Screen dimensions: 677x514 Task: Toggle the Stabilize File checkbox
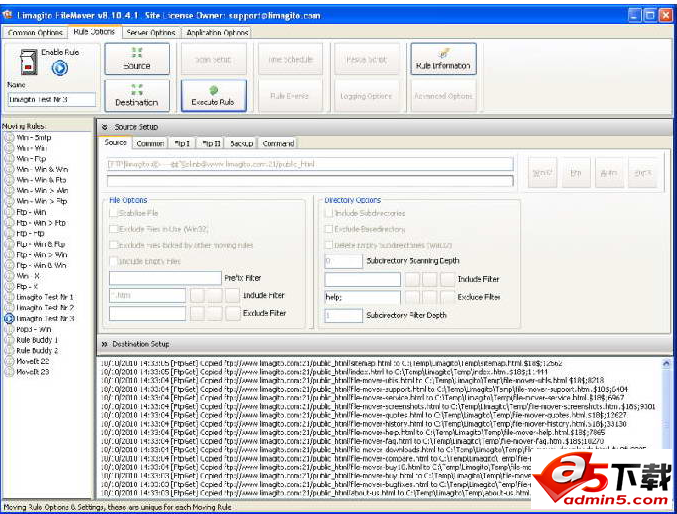tap(114, 213)
